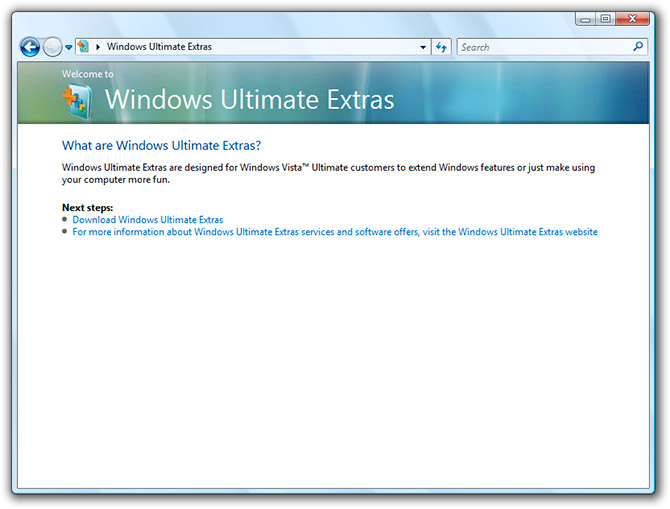Open Download Windows Ultimate Extras link
The height and width of the screenshot is (509, 670).
(x=148, y=220)
